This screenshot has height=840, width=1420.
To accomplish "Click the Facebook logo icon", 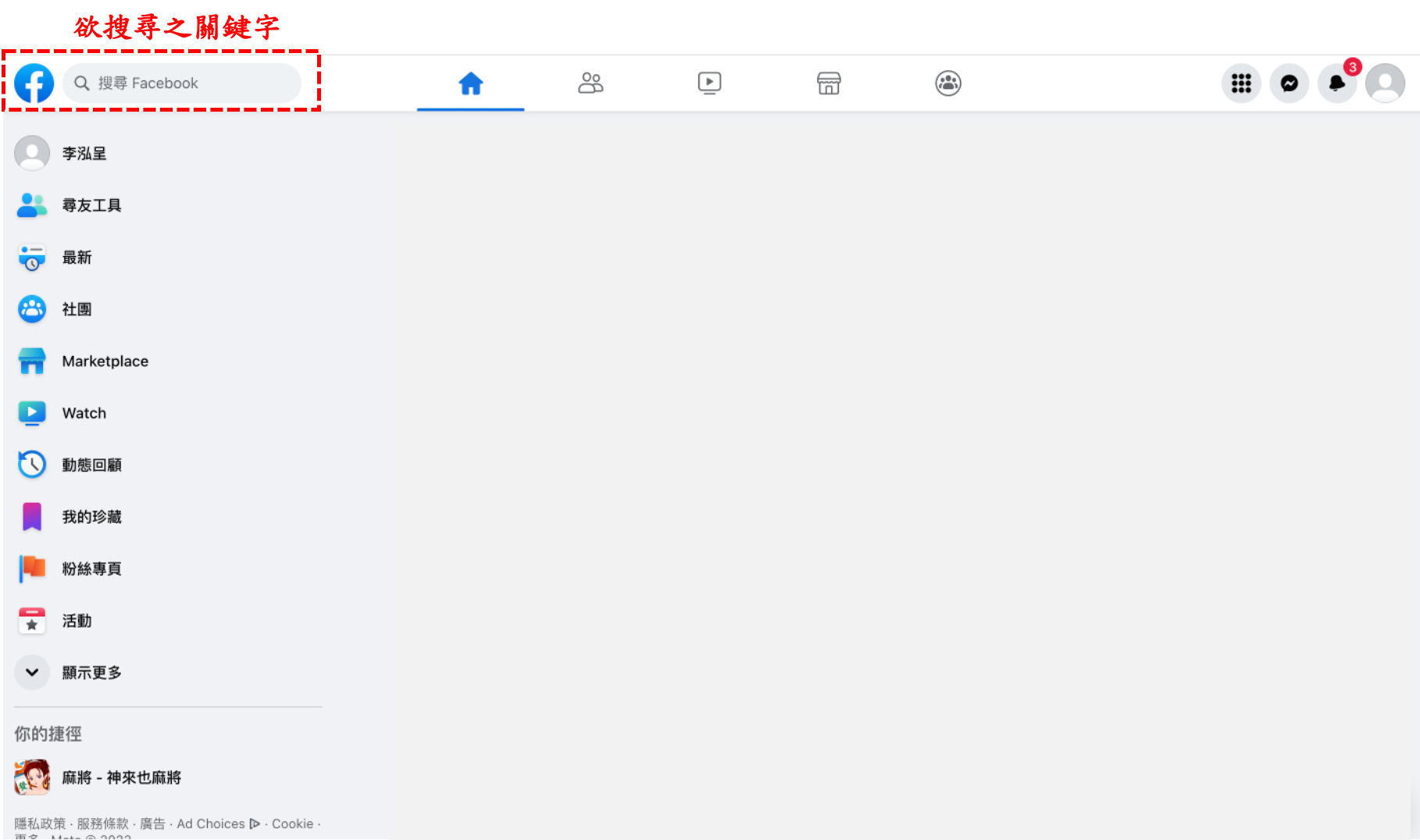I will point(34,83).
